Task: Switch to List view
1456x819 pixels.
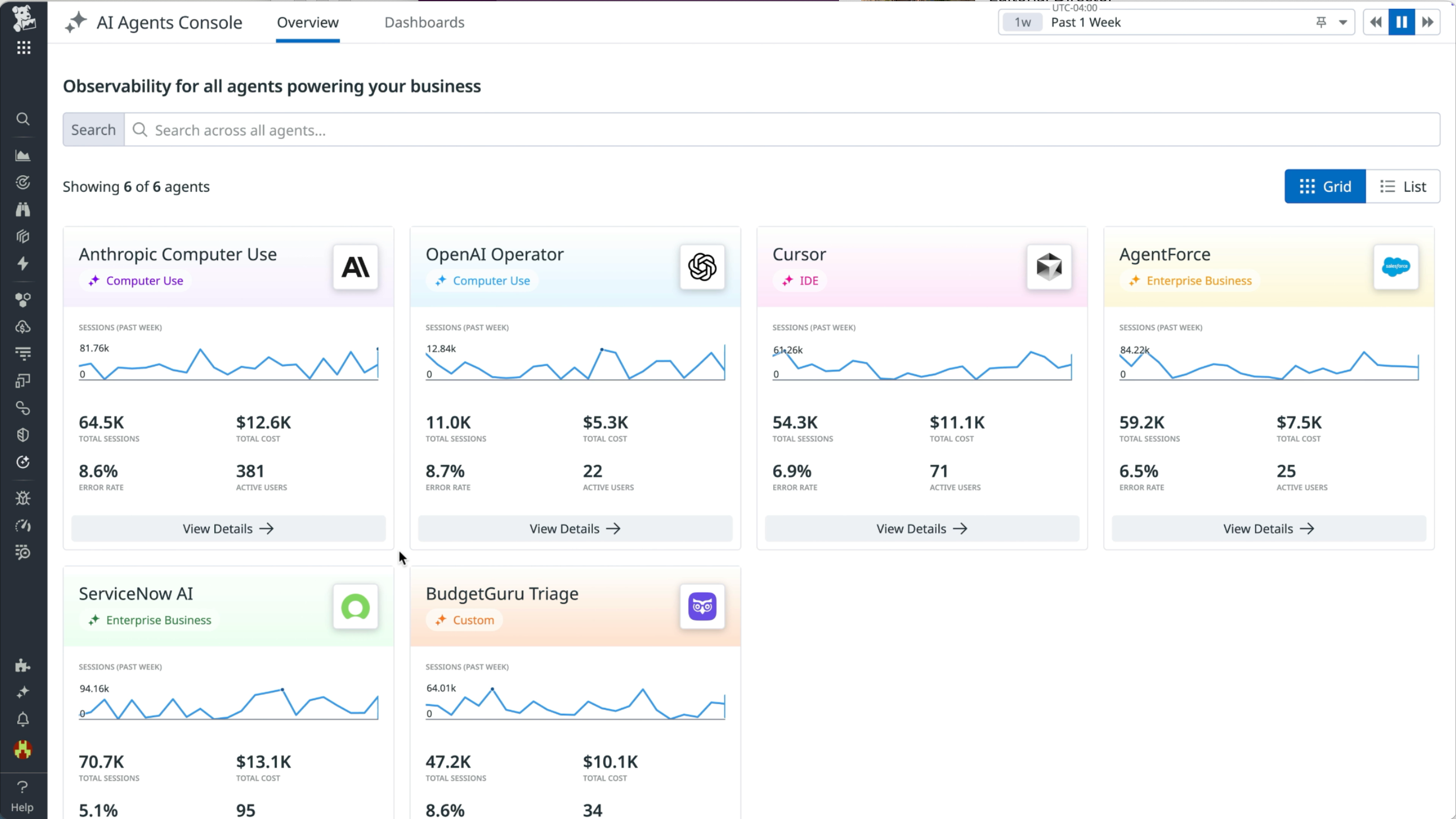Action: click(1404, 186)
